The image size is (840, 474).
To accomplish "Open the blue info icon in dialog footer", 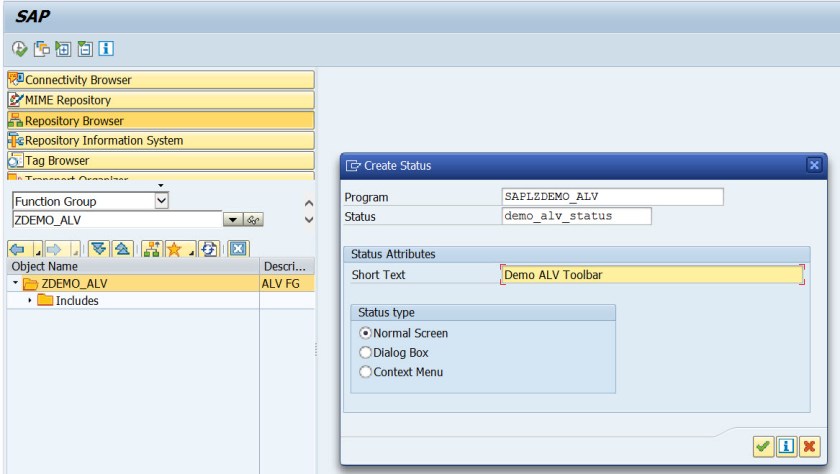I will 786,443.
